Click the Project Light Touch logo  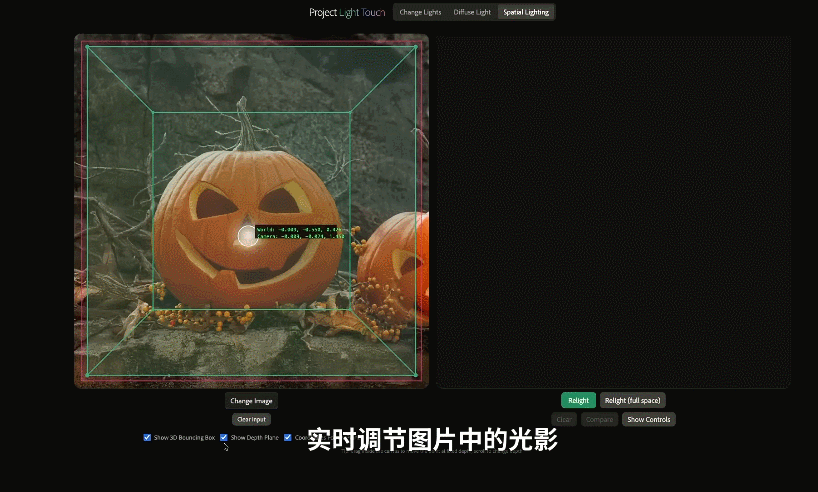[x=347, y=12]
